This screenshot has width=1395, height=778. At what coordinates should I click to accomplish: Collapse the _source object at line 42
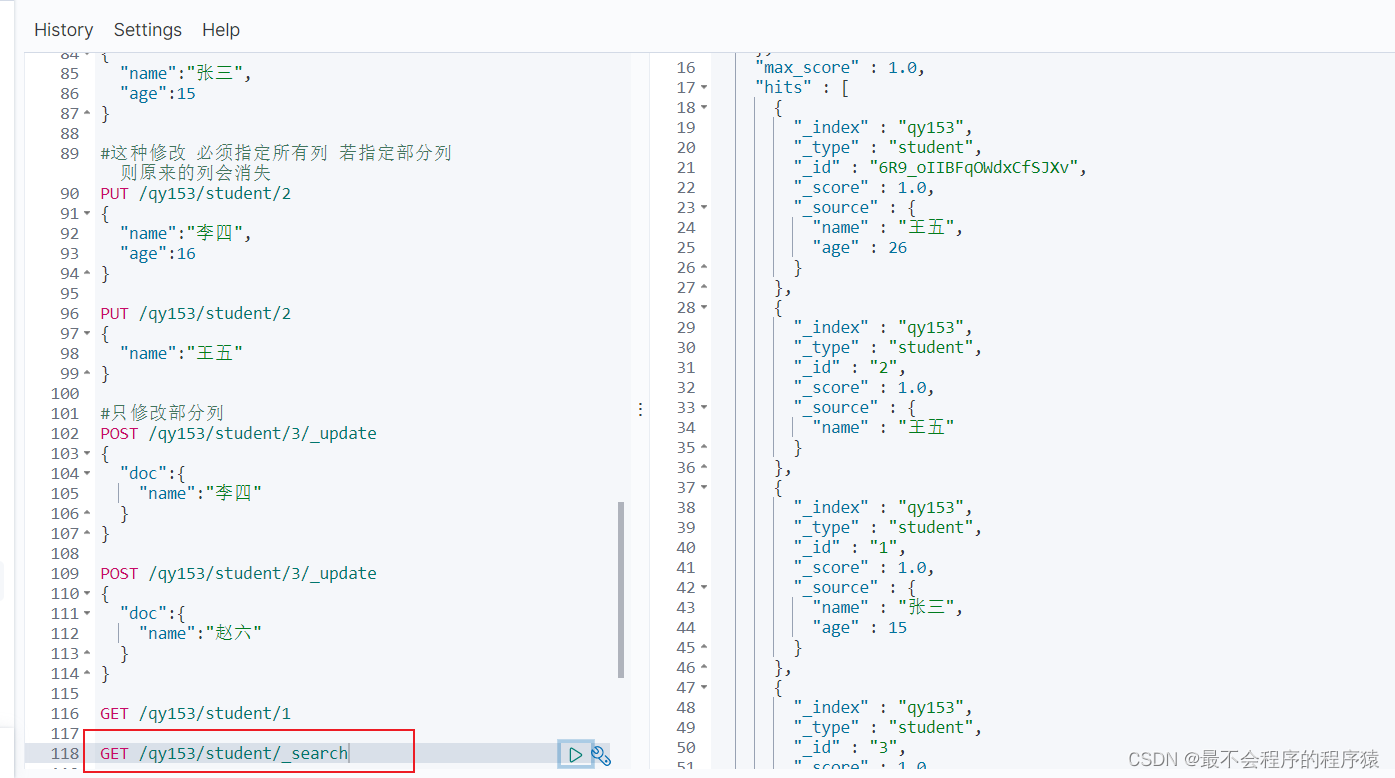[704, 587]
